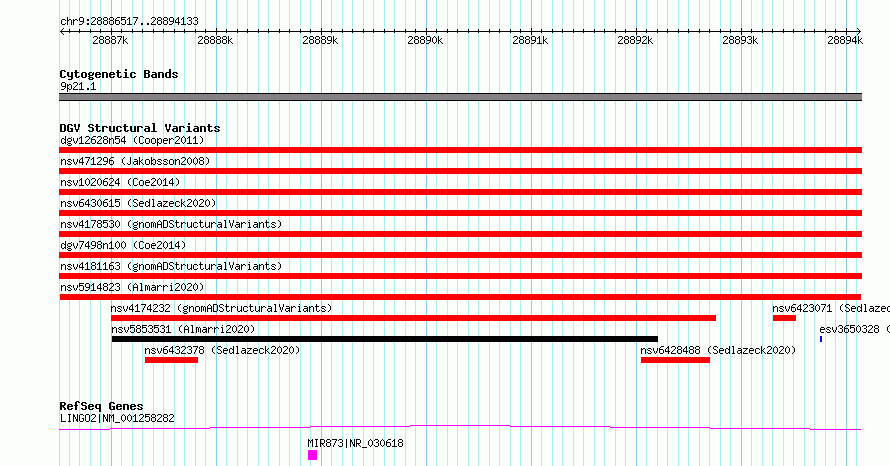Click the red bar for nsv4181163
The image size is (890, 466).
point(460,276)
